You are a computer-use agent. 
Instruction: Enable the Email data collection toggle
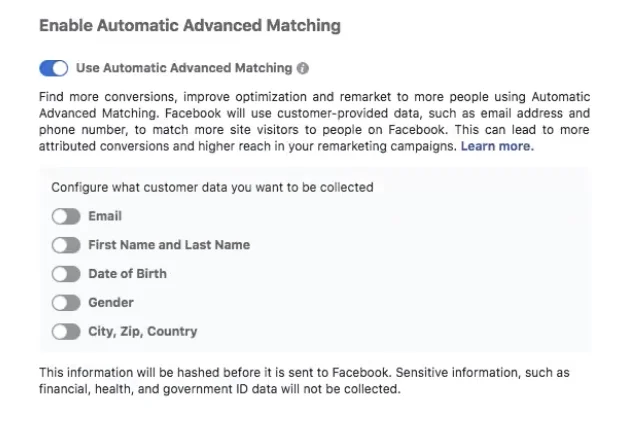click(66, 216)
